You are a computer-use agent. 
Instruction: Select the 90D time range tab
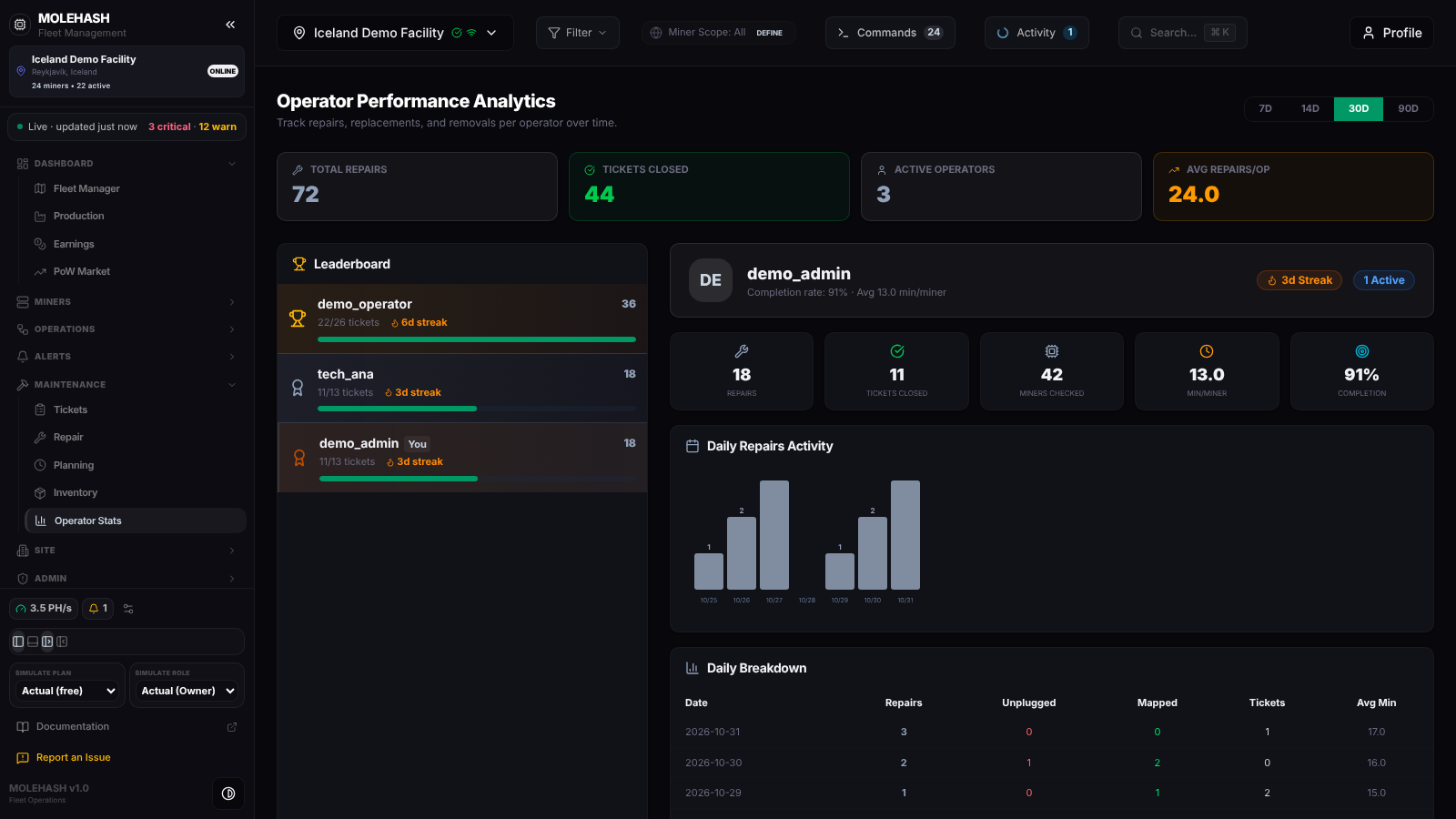tap(1409, 108)
